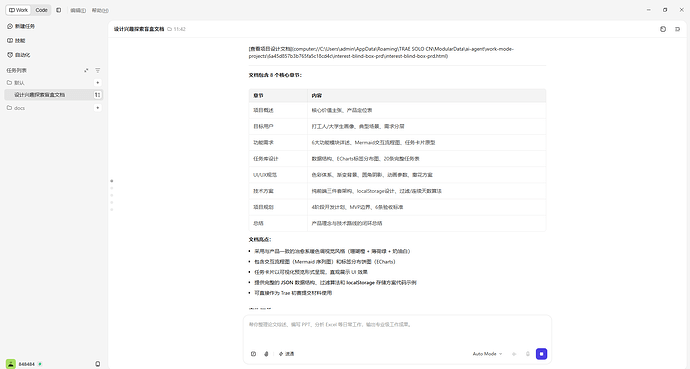Open the Auto Mode dropdown
This screenshot has width=690, height=369.
click(x=487, y=354)
